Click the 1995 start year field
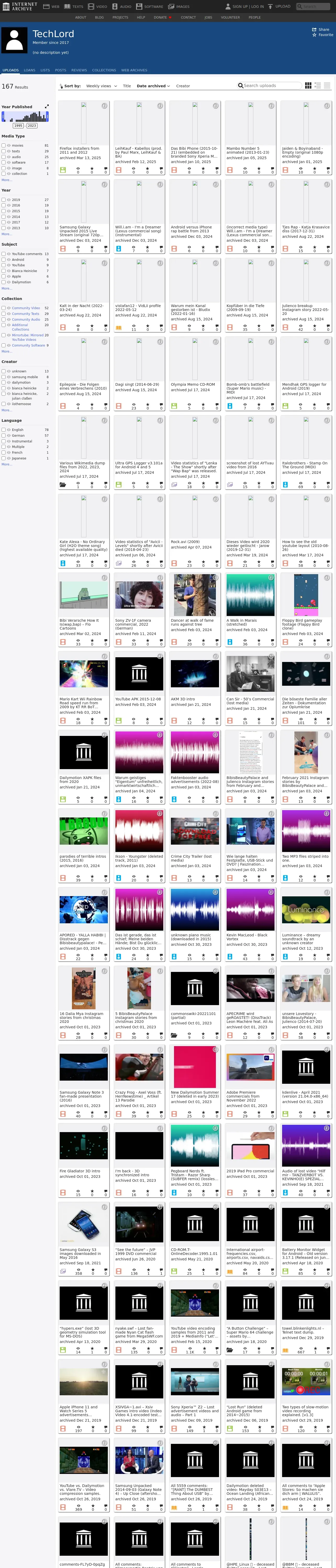This screenshot has width=336, height=1568. click(x=18, y=125)
